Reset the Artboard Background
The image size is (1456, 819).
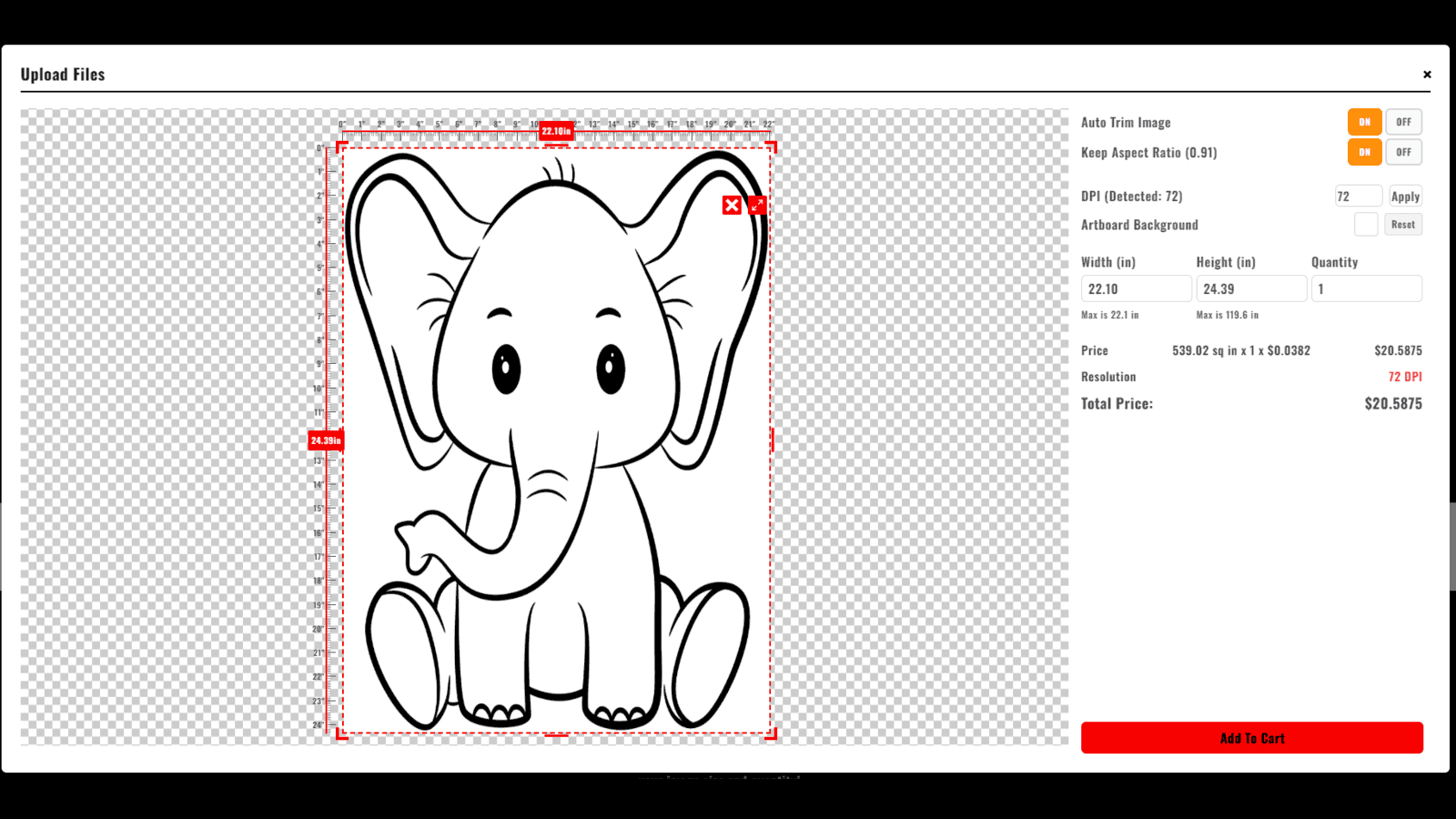pos(1402,225)
